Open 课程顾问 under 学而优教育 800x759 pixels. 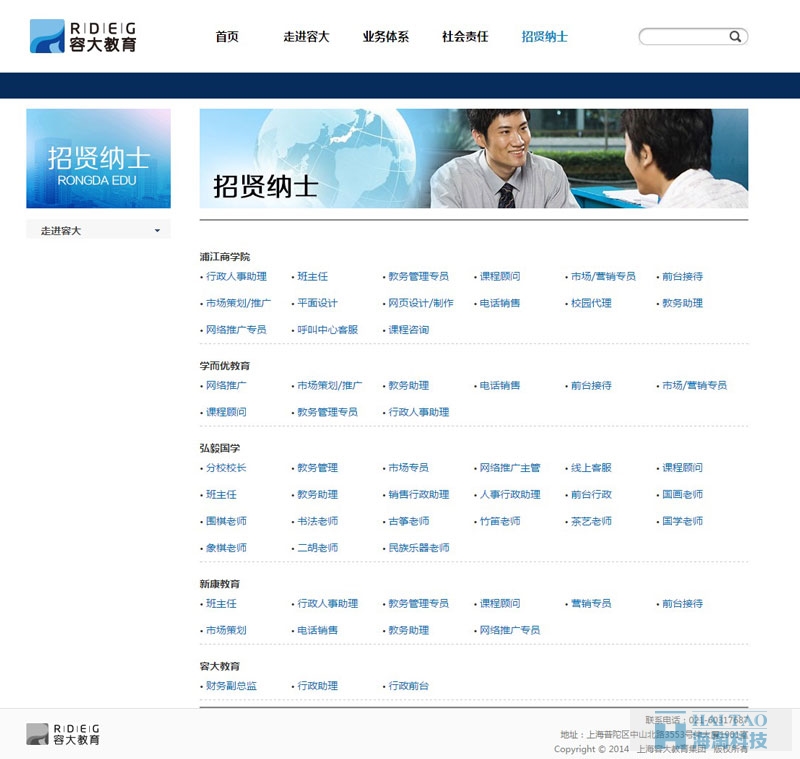[x=226, y=412]
